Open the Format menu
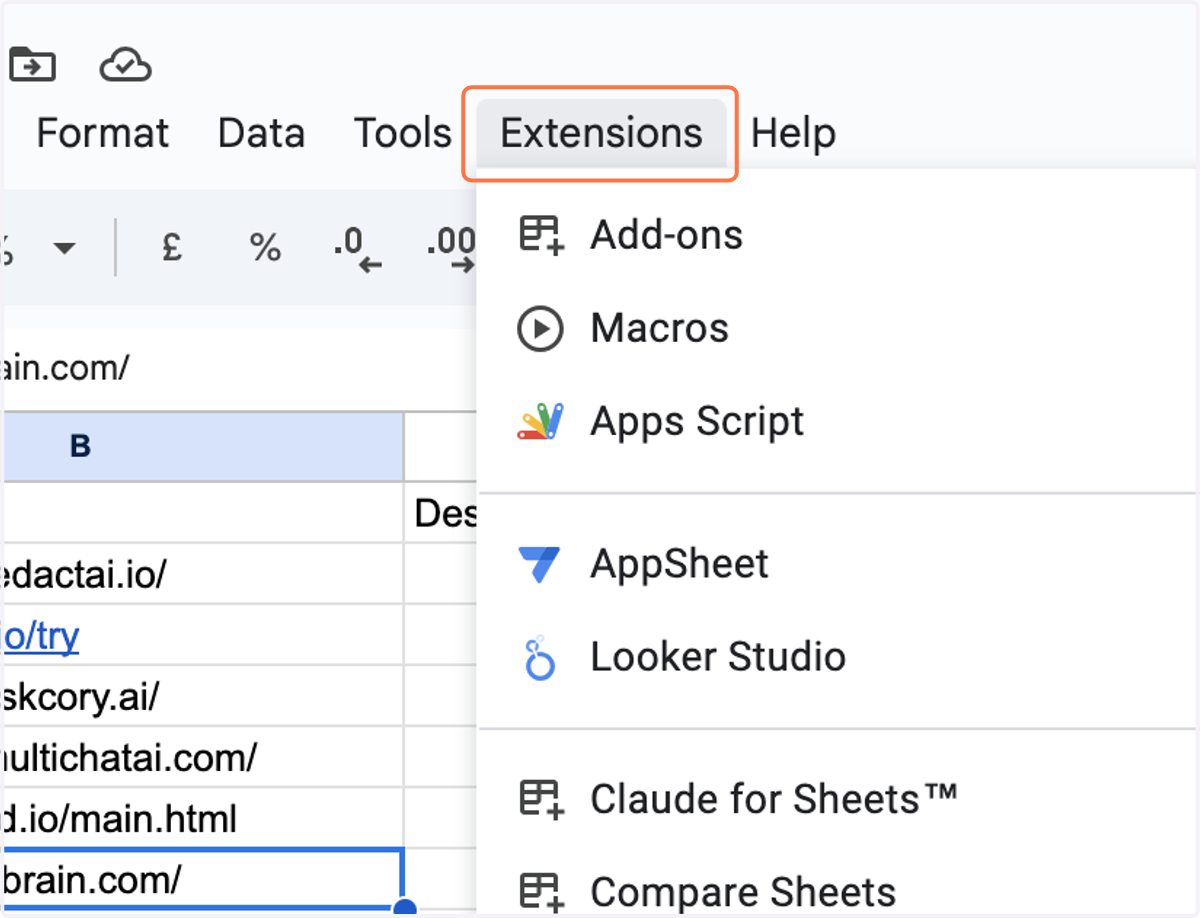Screen dimensions: 1200x918 click(102, 133)
